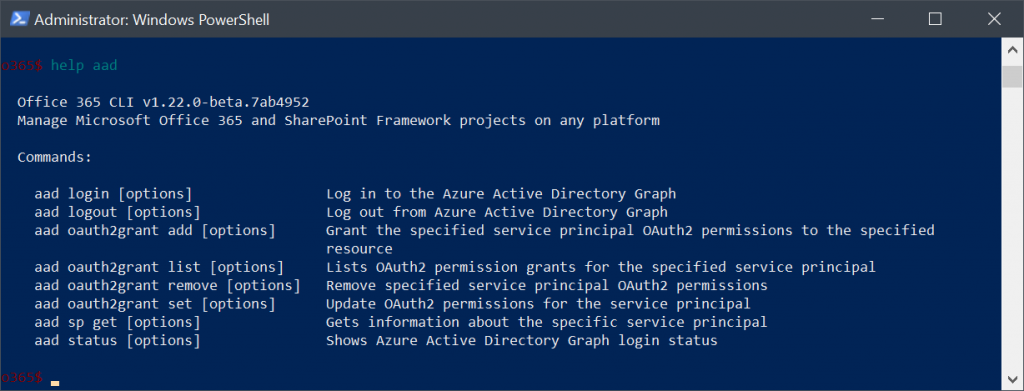Click the scrollbar up arrow
Viewport: 1024px width, 391px height.
coord(1012,50)
